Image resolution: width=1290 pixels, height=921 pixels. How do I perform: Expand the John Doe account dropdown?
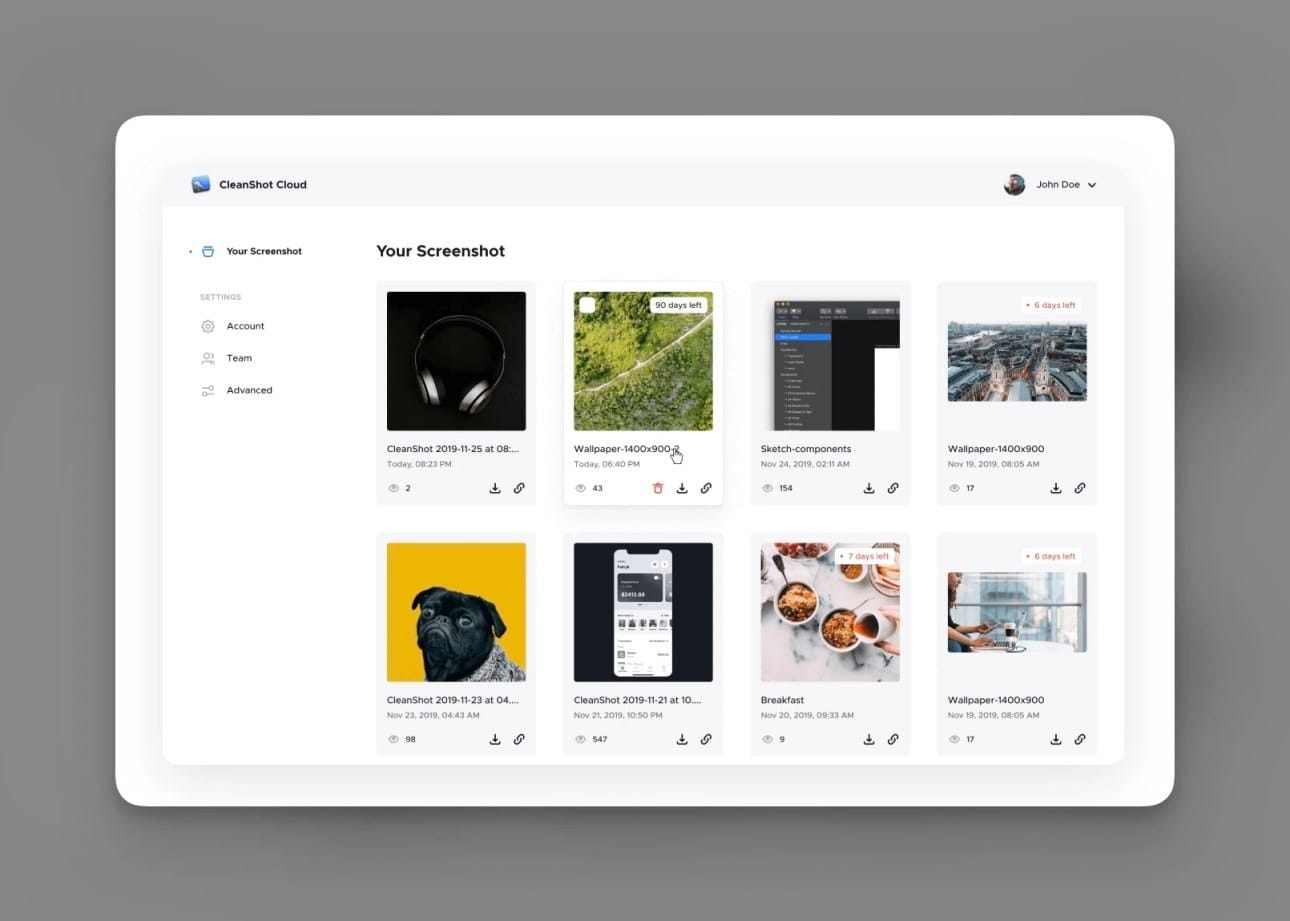1092,185
